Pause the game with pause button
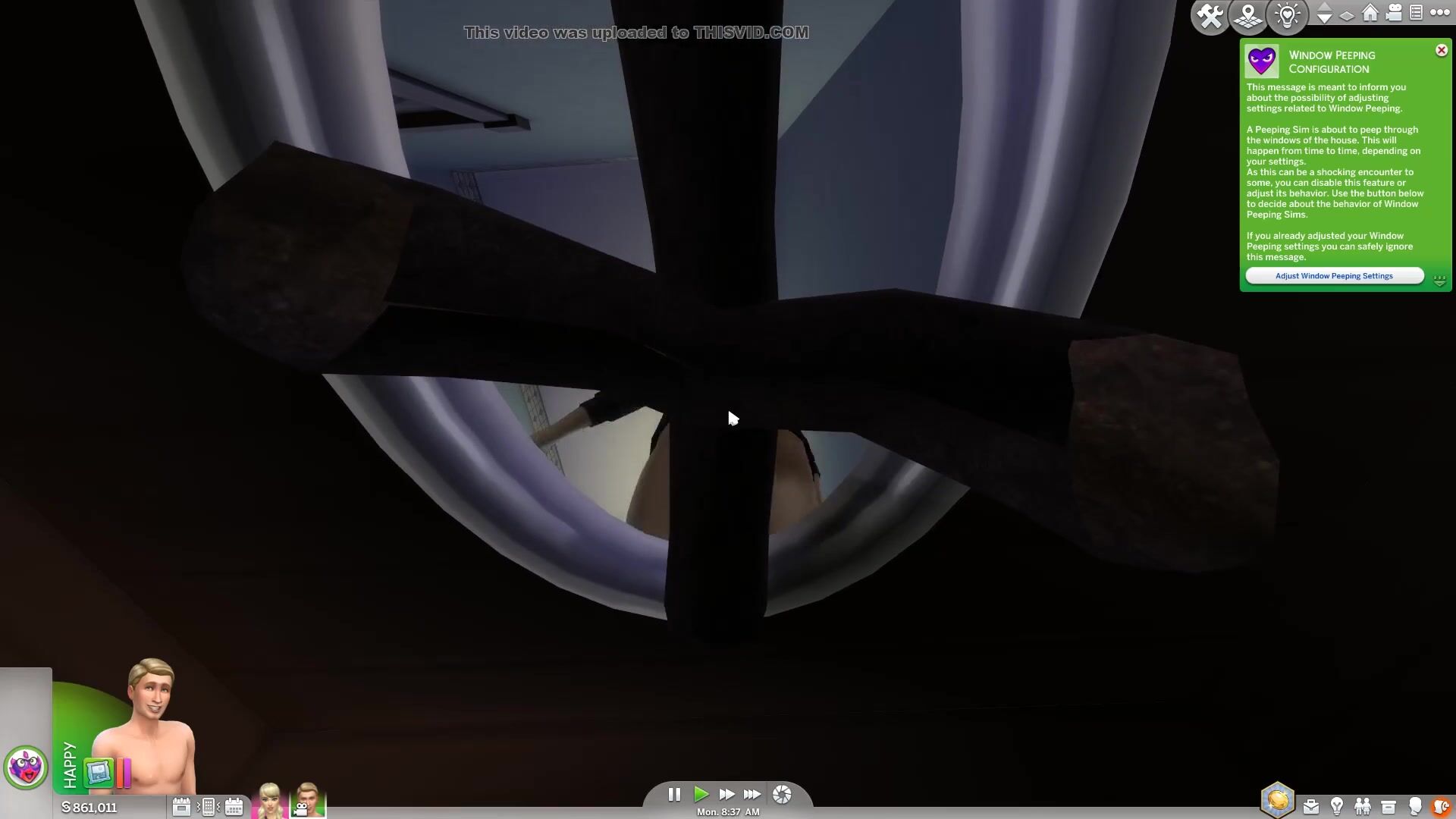Viewport: 1456px width, 819px height. [673, 794]
